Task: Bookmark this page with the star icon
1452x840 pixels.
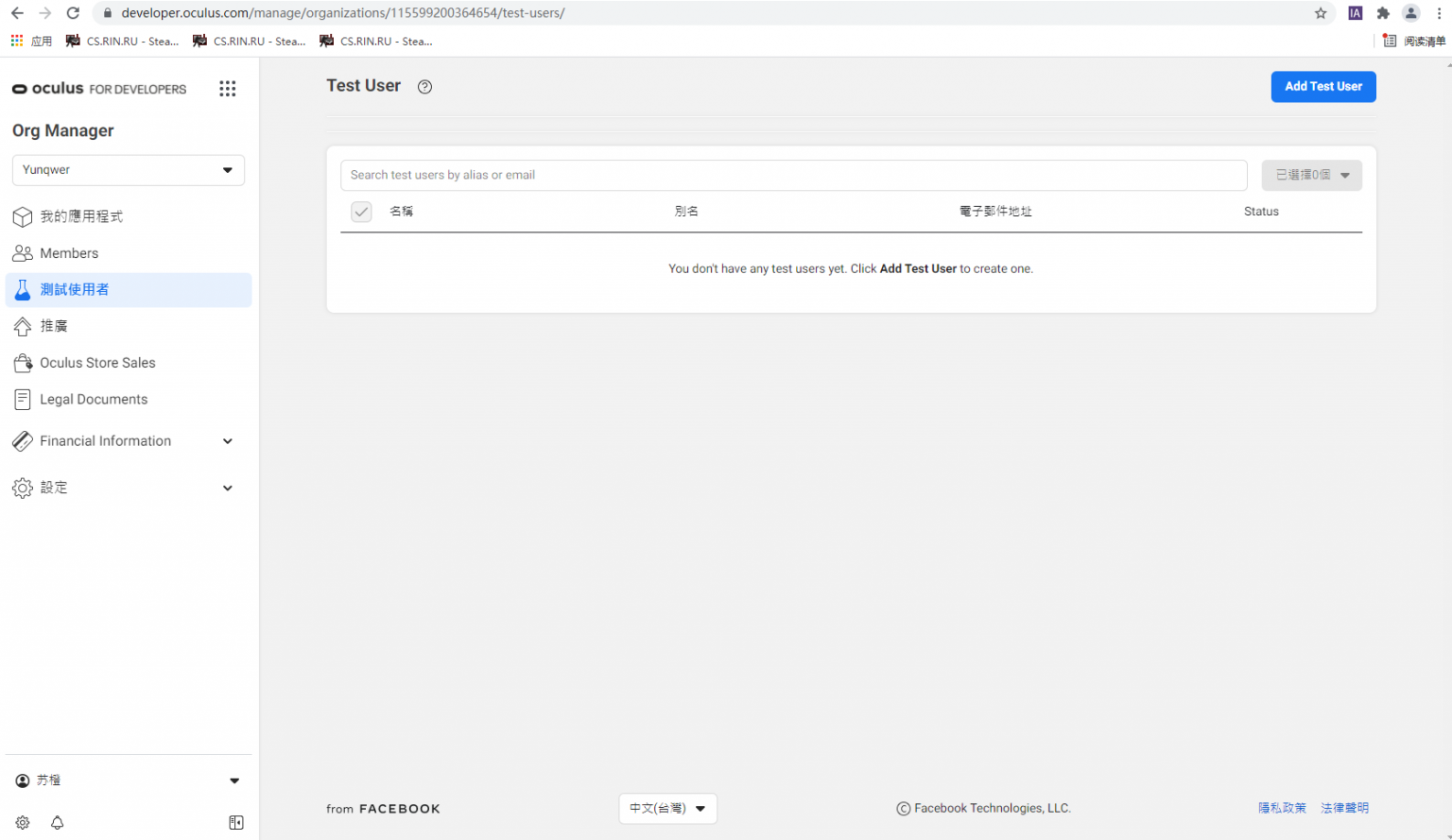Action: point(1321,13)
